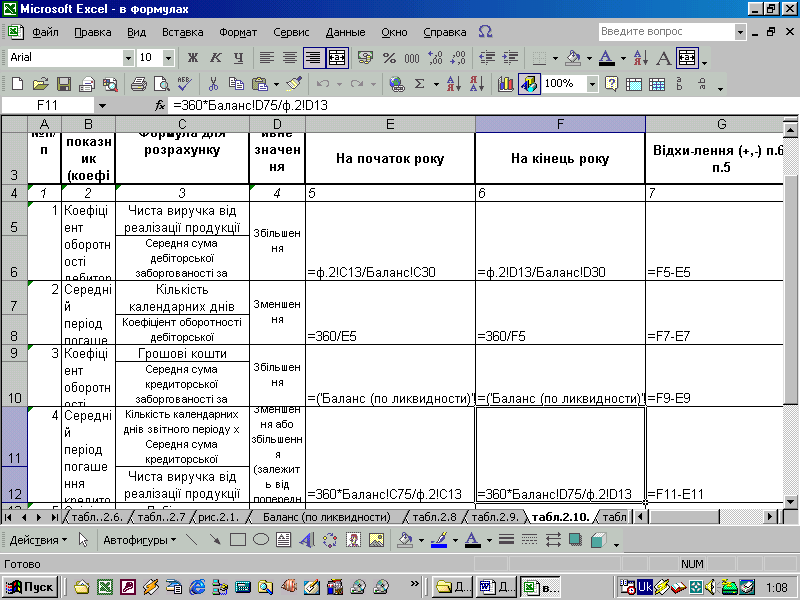Increase cell indent
Image resolution: width=800 pixels, height=600 pixels.
click(510, 58)
